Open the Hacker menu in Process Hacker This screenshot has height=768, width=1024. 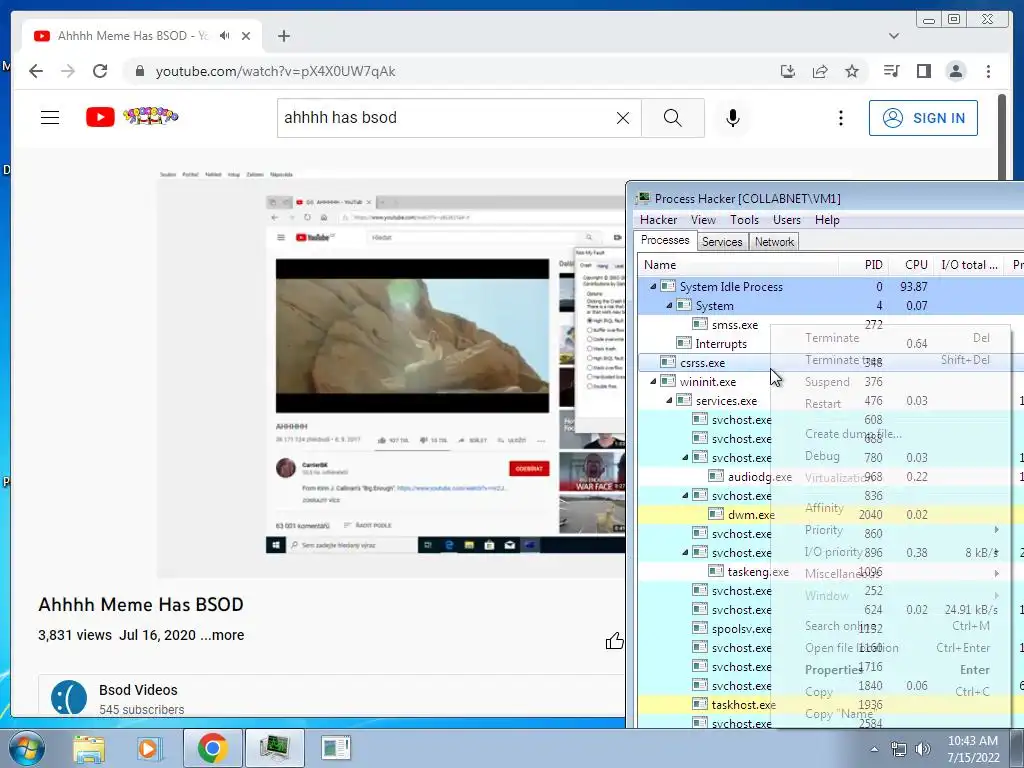pyautogui.click(x=658, y=220)
